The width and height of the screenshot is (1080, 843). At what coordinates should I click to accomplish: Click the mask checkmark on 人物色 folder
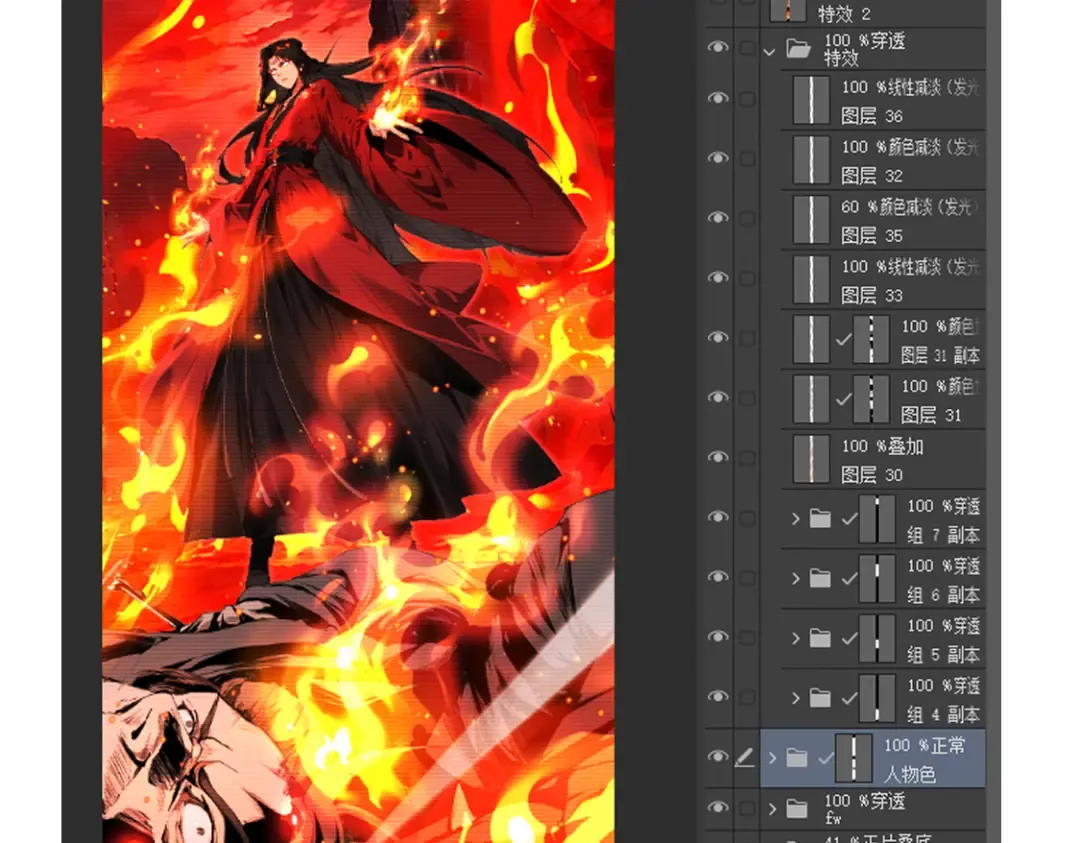[x=826, y=759]
